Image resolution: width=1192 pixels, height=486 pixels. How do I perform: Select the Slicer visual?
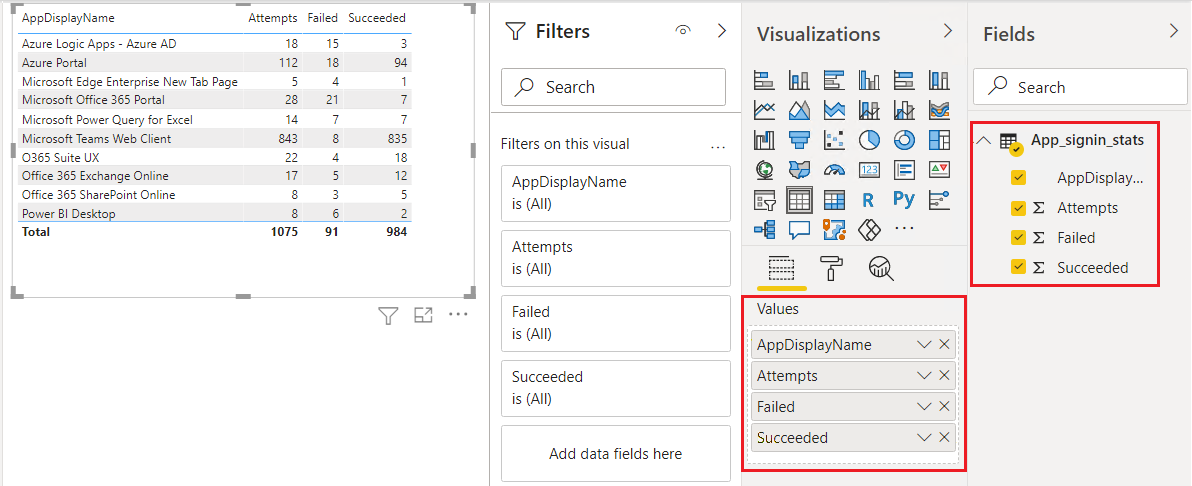coord(764,199)
